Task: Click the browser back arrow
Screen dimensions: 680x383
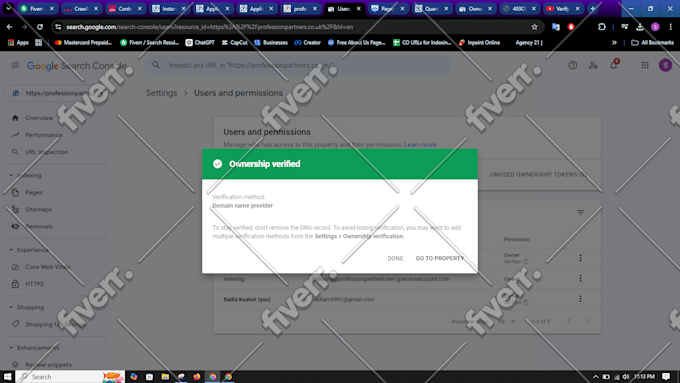Action: 10,27
